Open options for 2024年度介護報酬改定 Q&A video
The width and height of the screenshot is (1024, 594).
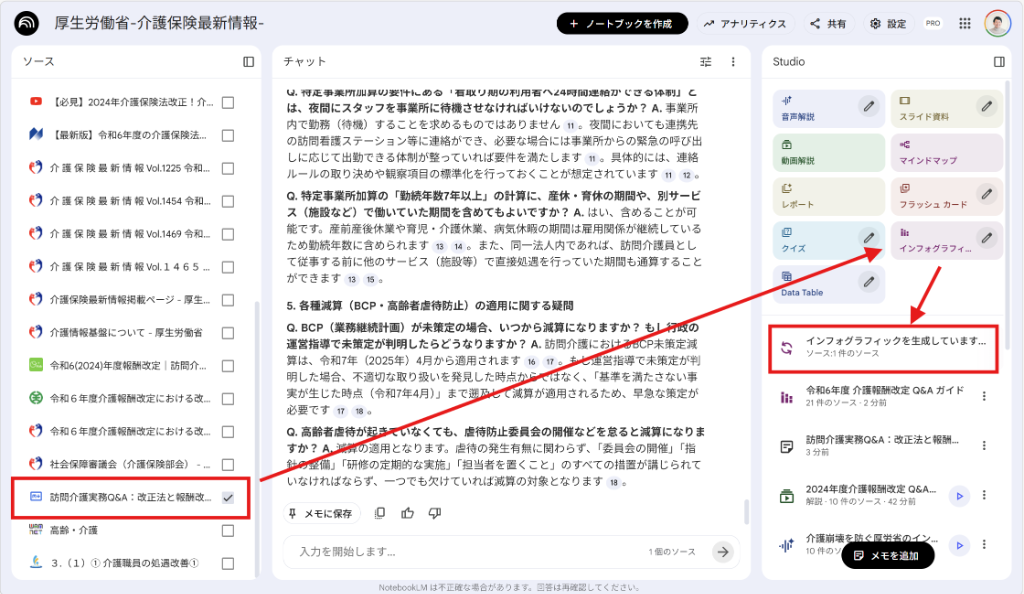tap(984, 495)
